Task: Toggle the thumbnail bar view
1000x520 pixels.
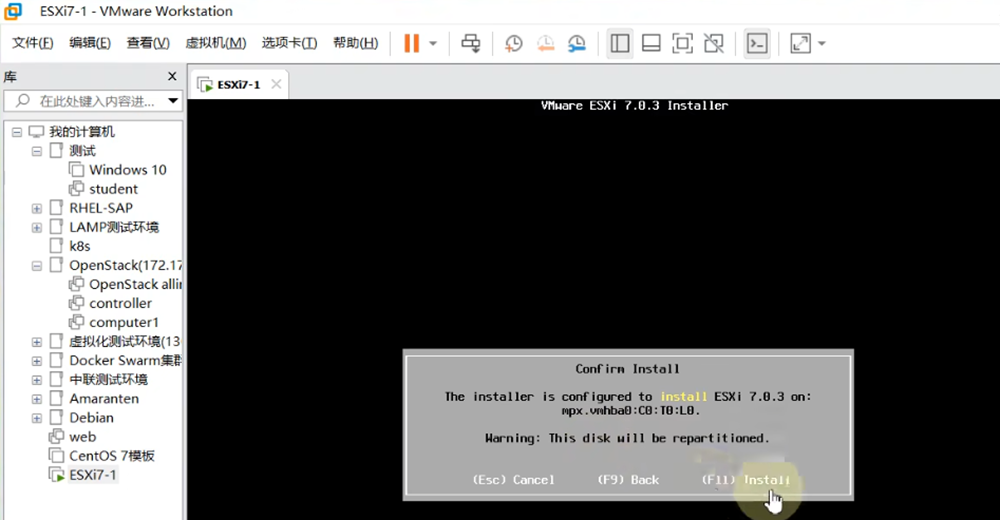Action: pos(651,43)
